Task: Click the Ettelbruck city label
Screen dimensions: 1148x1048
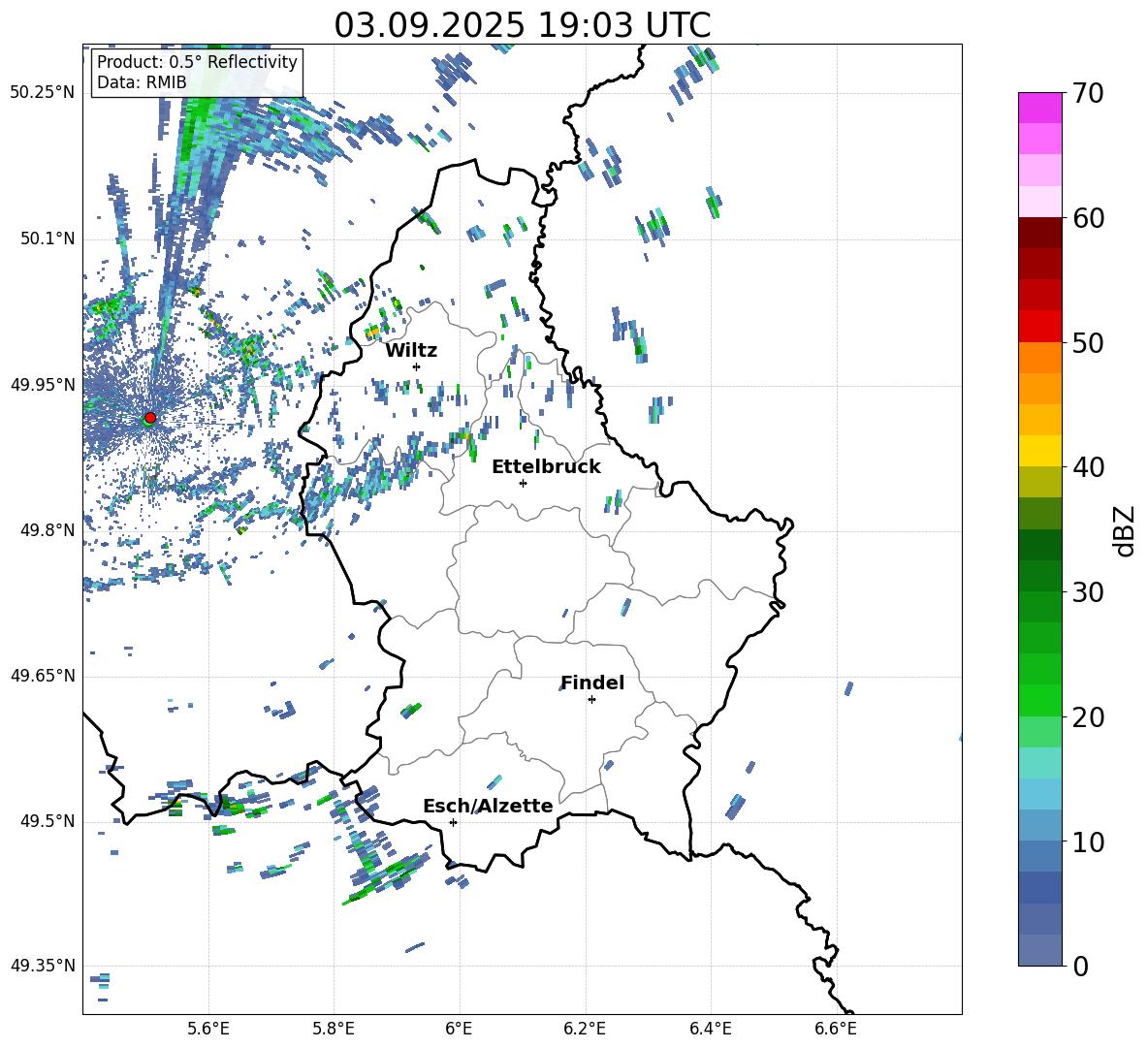Action: click(x=546, y=466)
